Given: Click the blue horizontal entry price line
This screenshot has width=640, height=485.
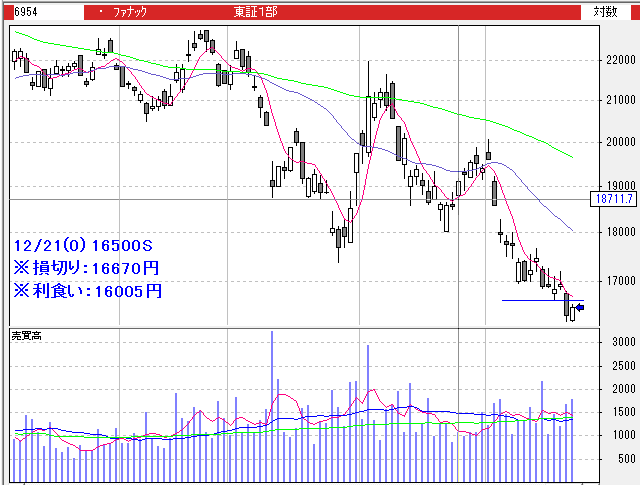Looking at the screenshot, I should 530,300.
